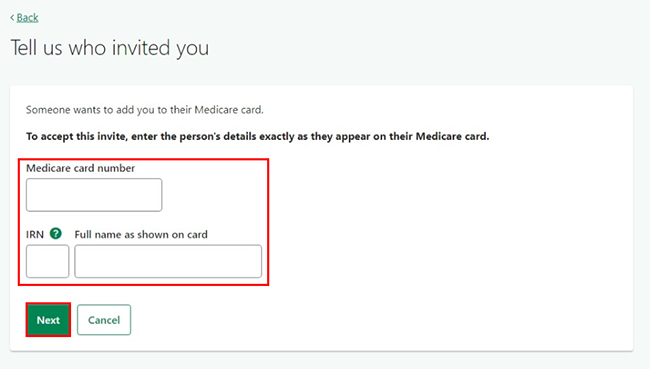The width and height of the screenshot is (650, 369).
Task: Click the Full name as shown on card label
Action: pos(141,235)
